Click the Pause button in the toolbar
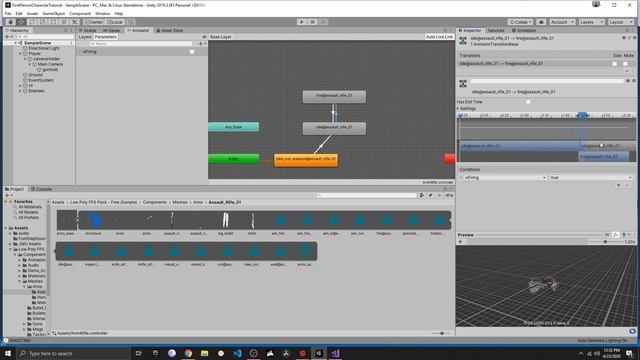This screenshot has height=360, width=640. (313, 22)
